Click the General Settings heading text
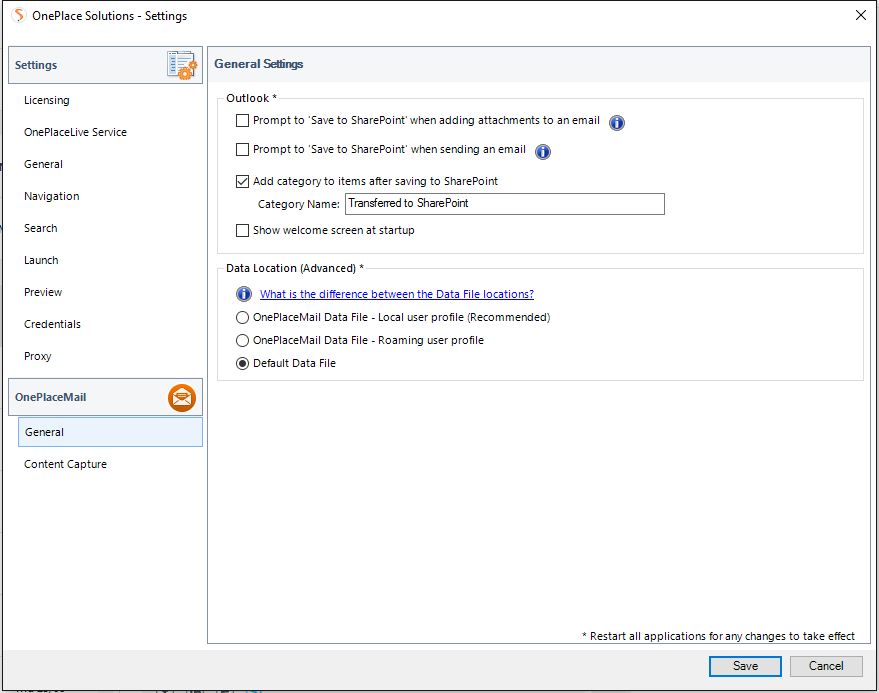The width and height of the screenshot is (879, 693). [258, 64]
